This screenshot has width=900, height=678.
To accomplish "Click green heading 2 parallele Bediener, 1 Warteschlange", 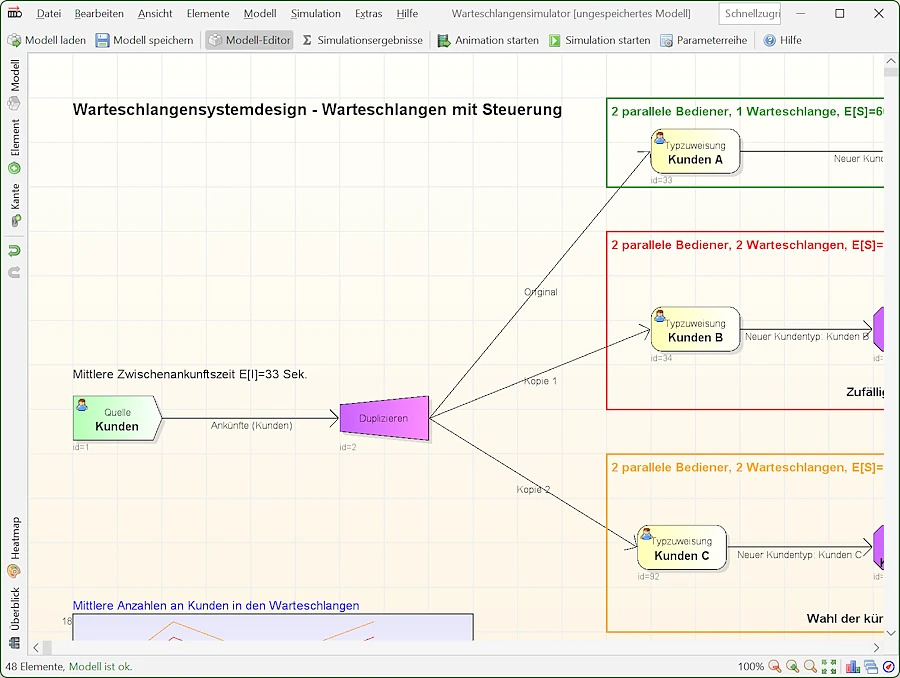I will 747,111.
